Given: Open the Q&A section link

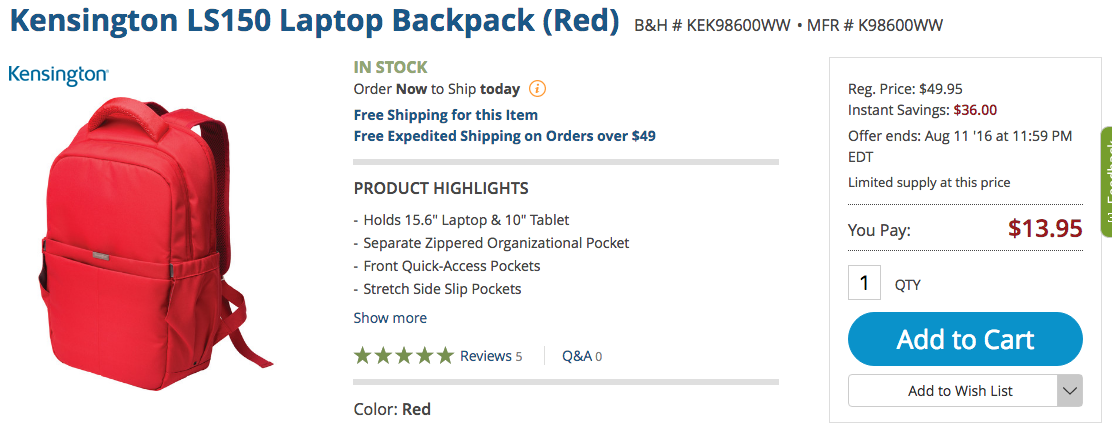Looking at the screenshot, I should [581, 355].
